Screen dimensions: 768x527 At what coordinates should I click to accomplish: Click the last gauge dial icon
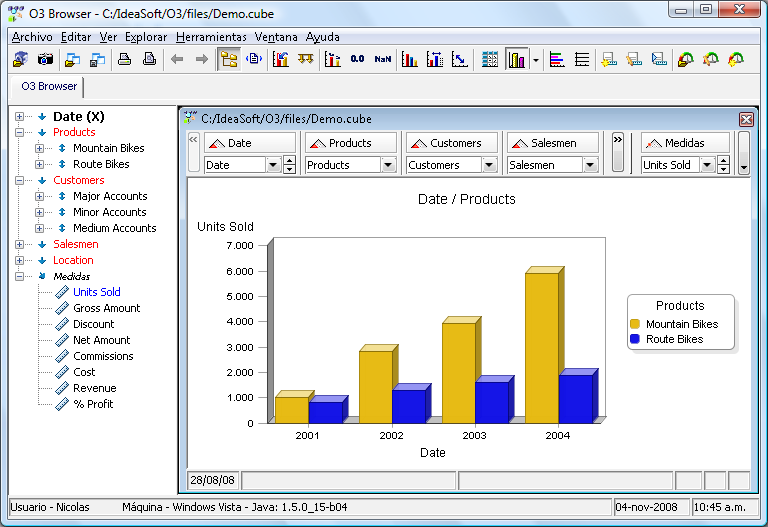point(736,59)
